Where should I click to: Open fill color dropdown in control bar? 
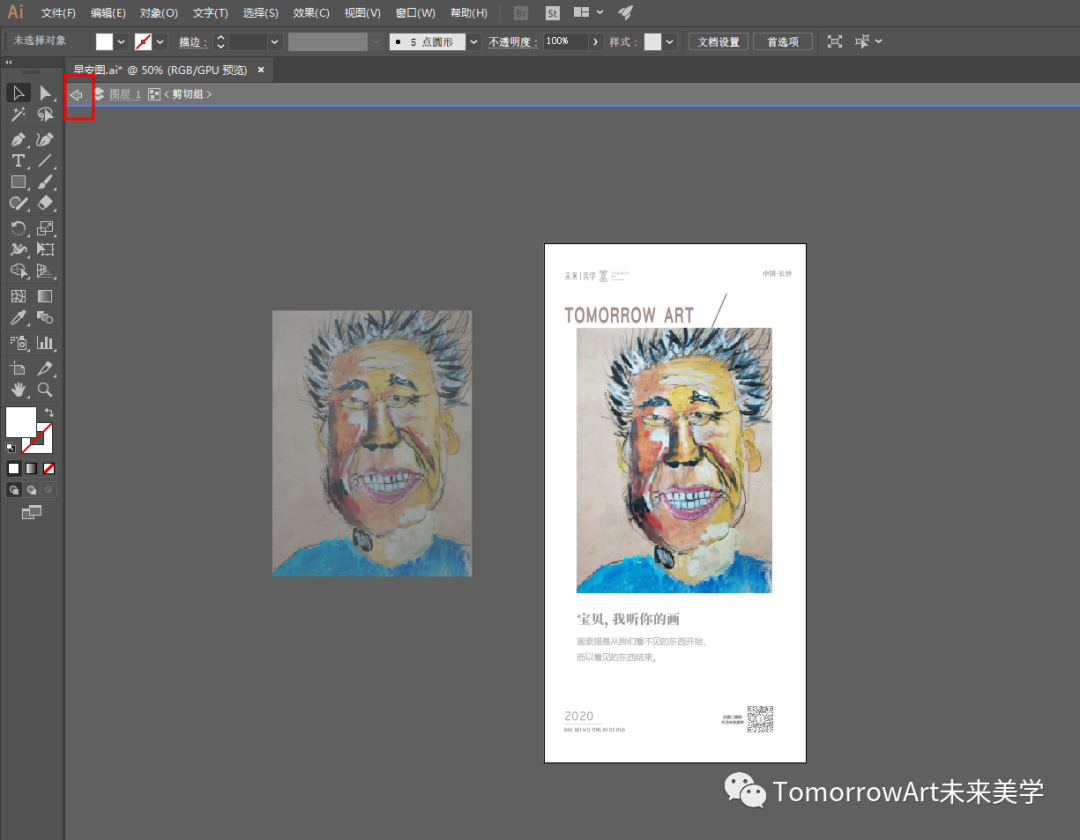pyautogui.click(x=121, y=41)
